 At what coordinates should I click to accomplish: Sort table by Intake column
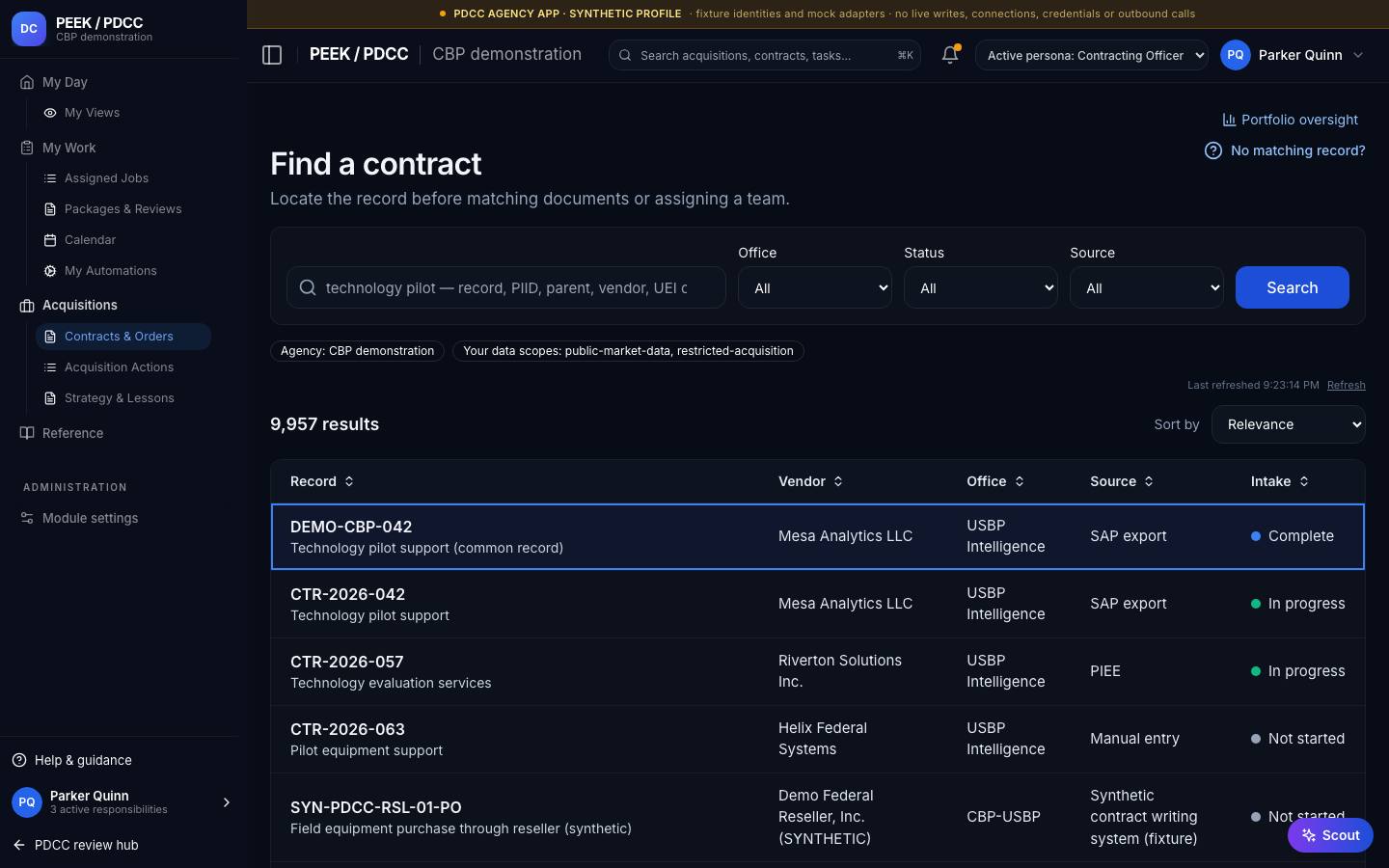1280,481
